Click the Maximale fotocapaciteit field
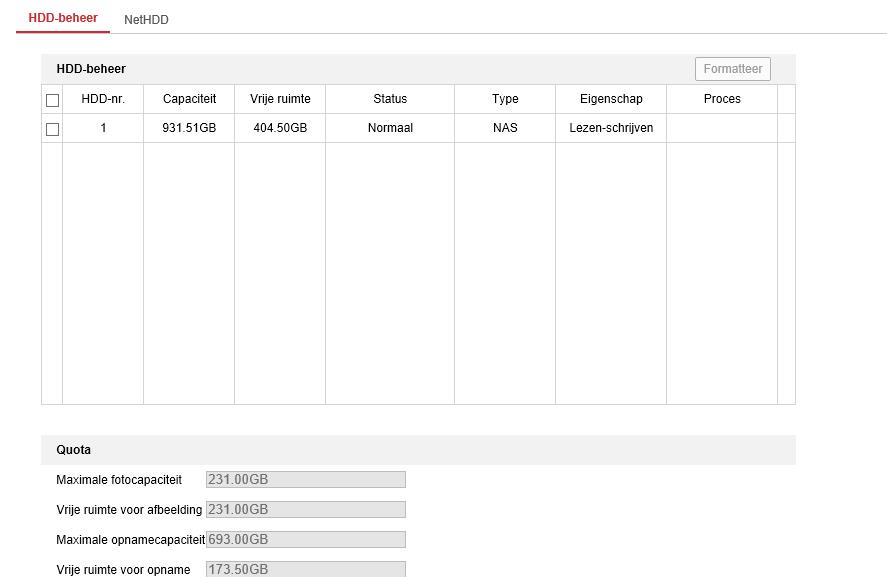 pos(305,480)
